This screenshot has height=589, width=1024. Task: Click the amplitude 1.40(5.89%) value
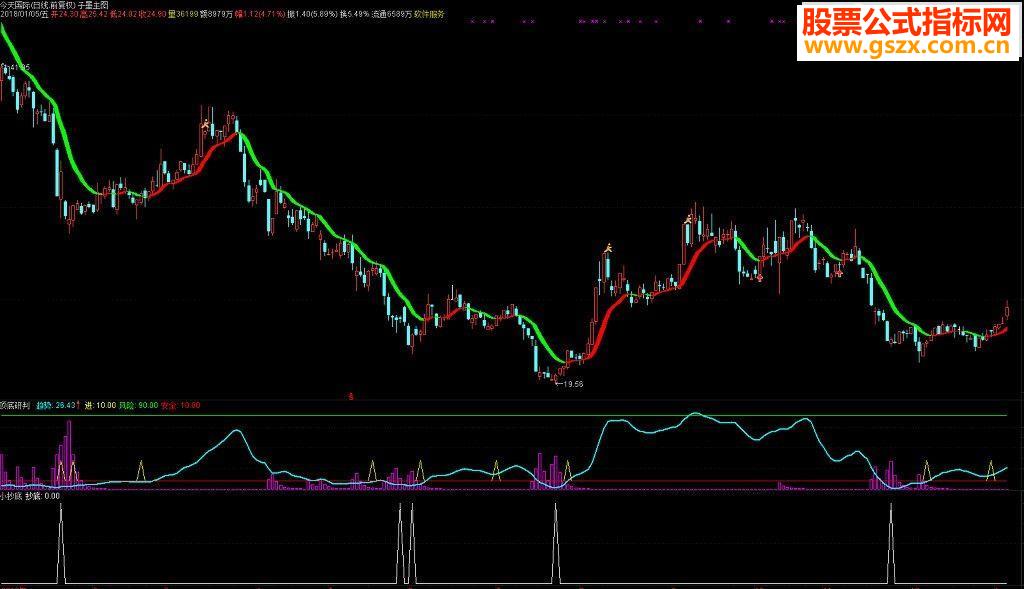pyautogui.click(x=312, y=14)
